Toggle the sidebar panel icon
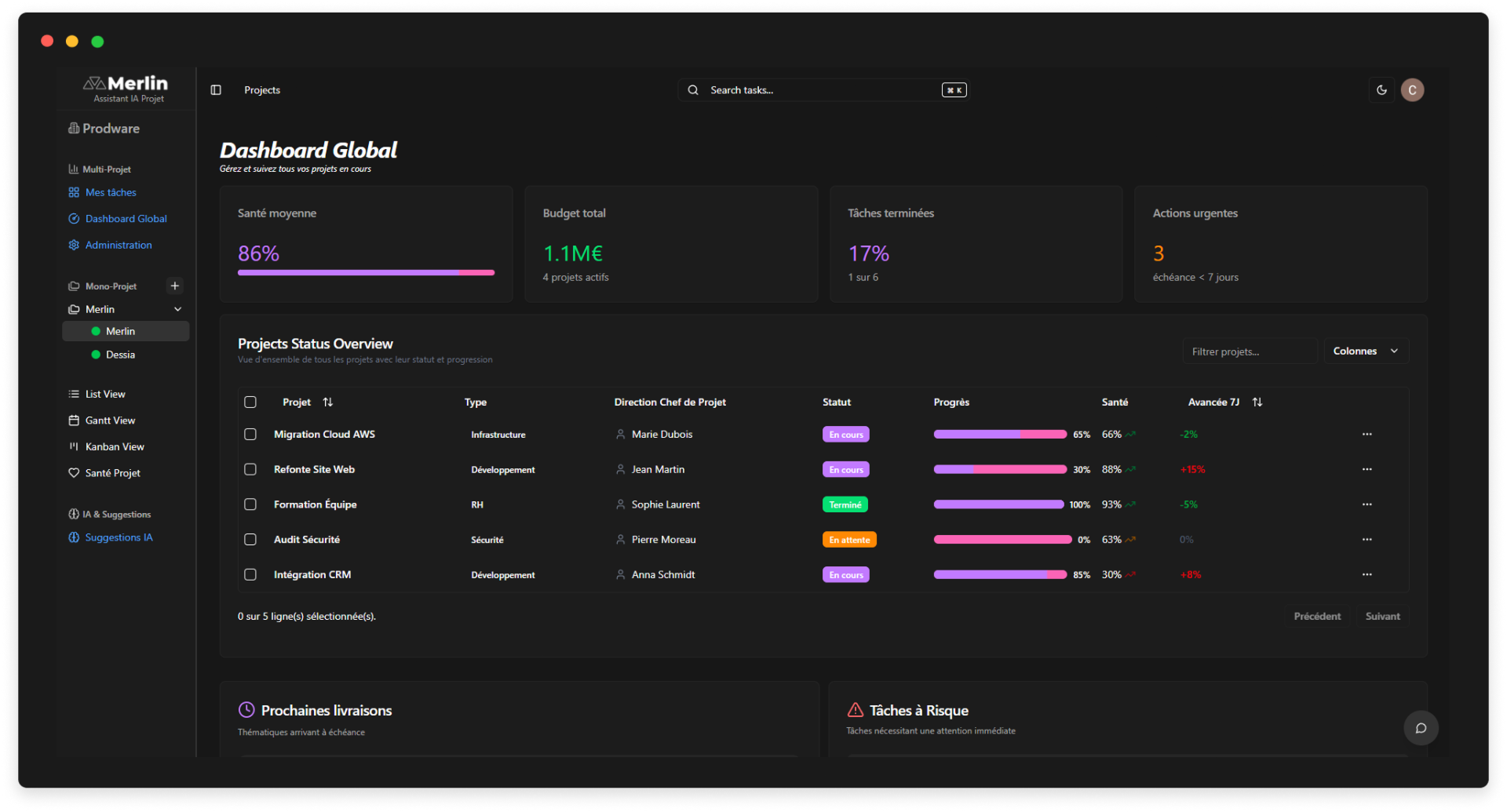 click(x=216, y=90)
